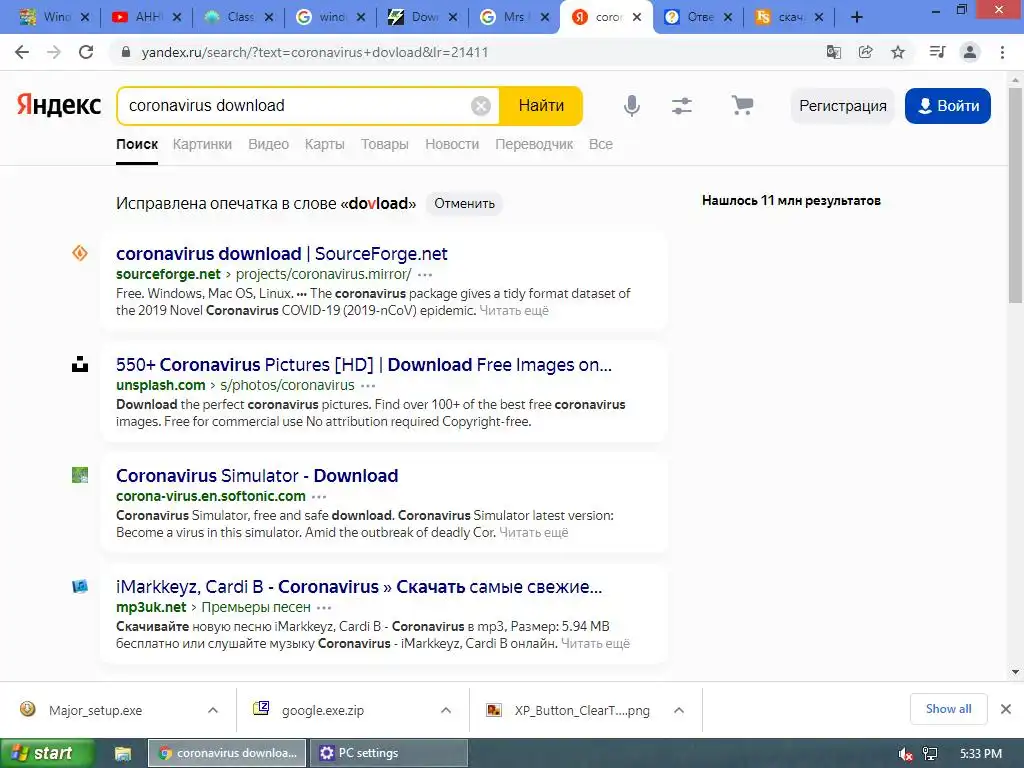Open the taskbar folder icon
This screenshot has width=1024, height=768.
pyautogui.click(x=123, y=754)
